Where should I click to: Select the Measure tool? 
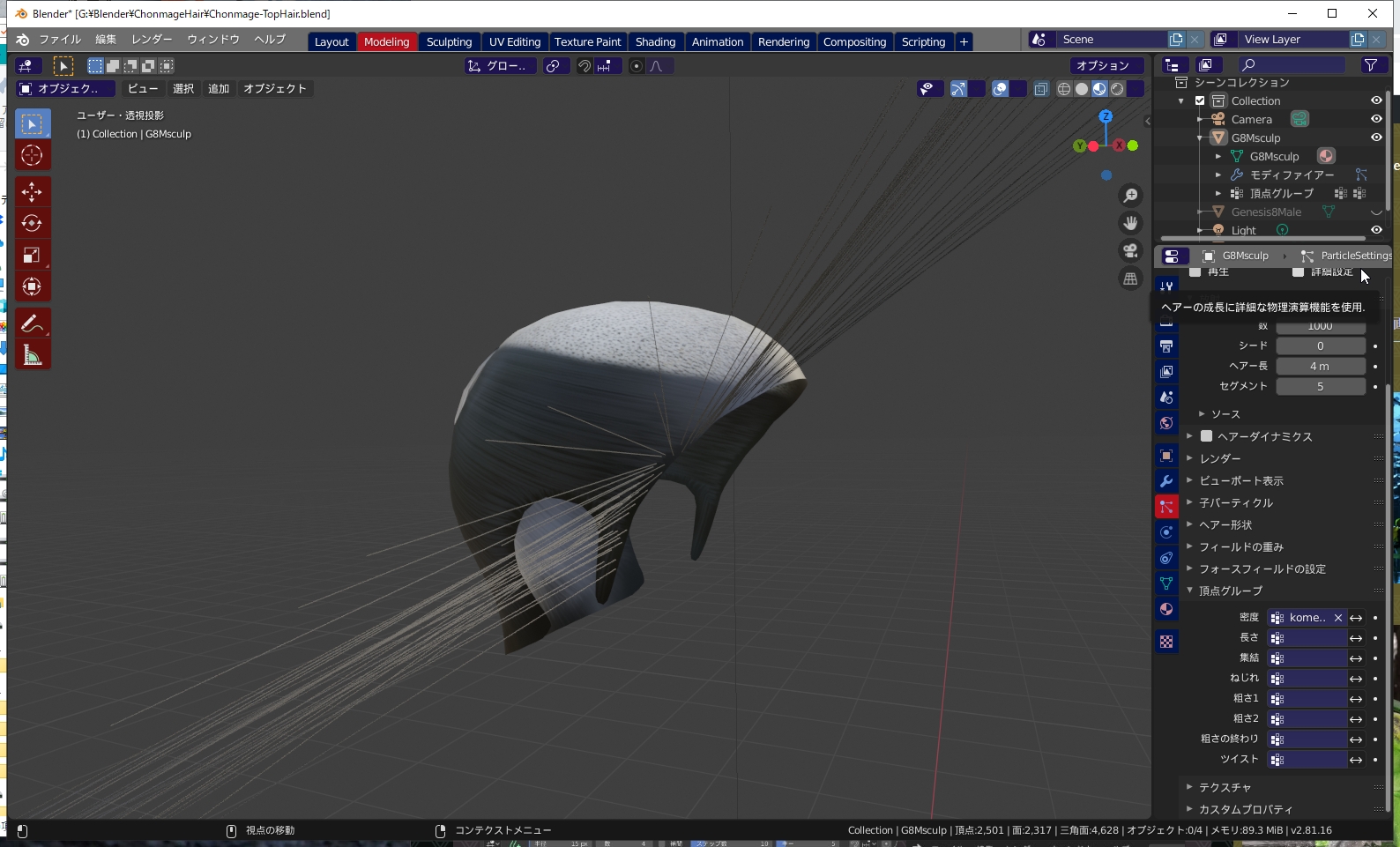32,355
